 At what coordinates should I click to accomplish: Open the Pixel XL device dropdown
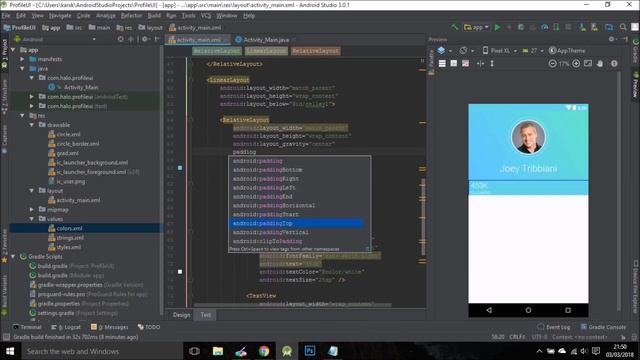(x=500, y=51)
